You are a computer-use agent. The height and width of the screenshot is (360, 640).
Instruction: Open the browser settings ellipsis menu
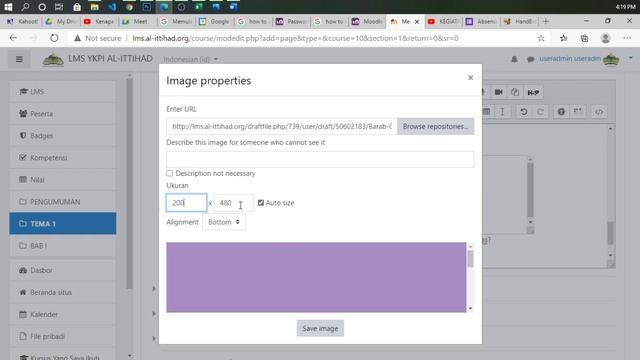pyautogui.click(x=627, y=38)
